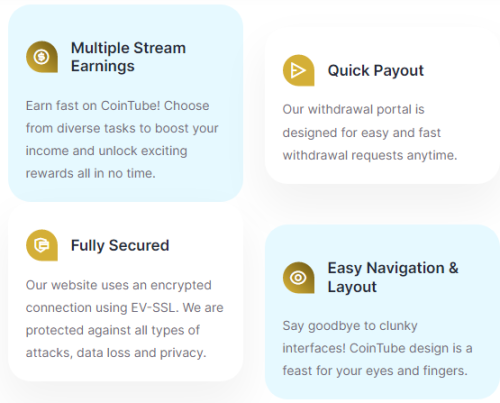This screenshot has width=500, height=403.
Task: Click the Earn fast on CoinTube description
Action: [x=122, y=140]
